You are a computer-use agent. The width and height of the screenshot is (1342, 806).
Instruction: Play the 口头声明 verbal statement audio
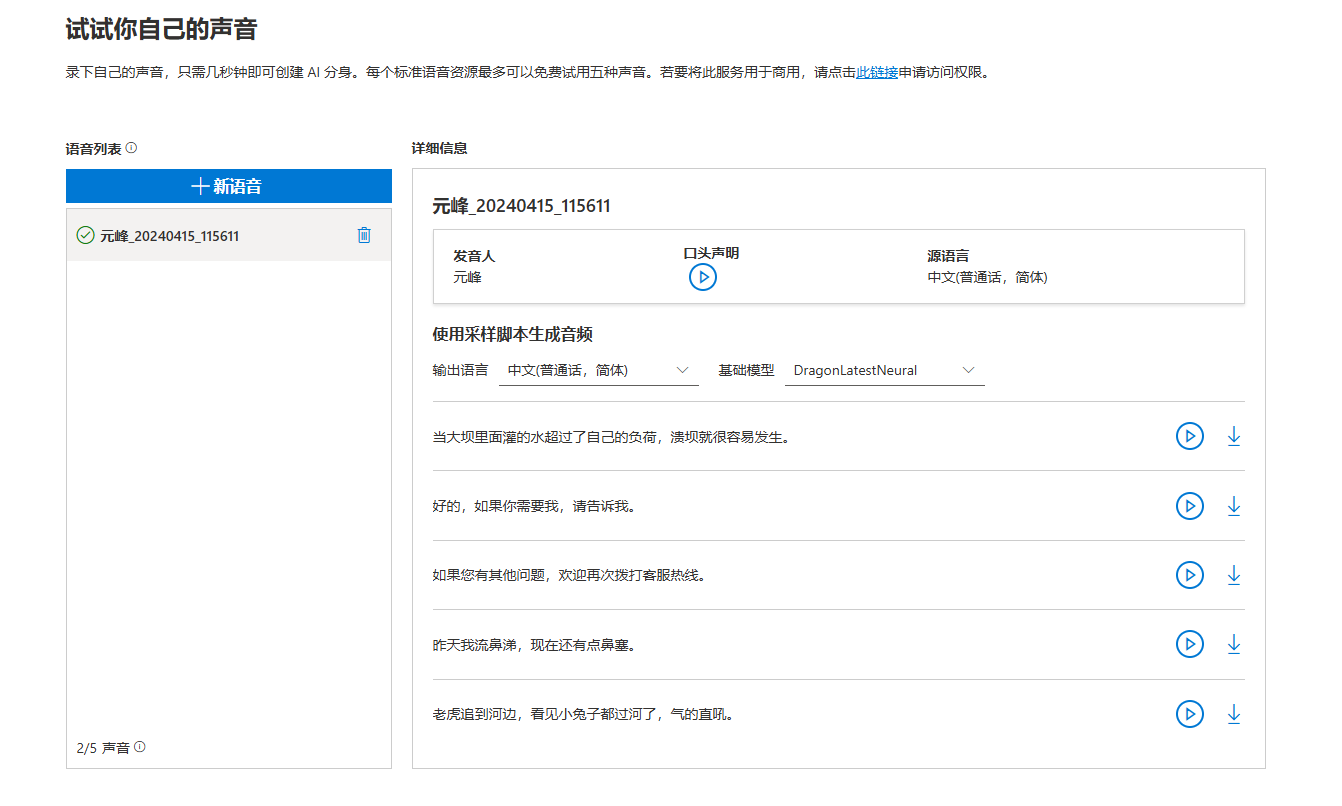pyautogui.click(x=703, y=277)
